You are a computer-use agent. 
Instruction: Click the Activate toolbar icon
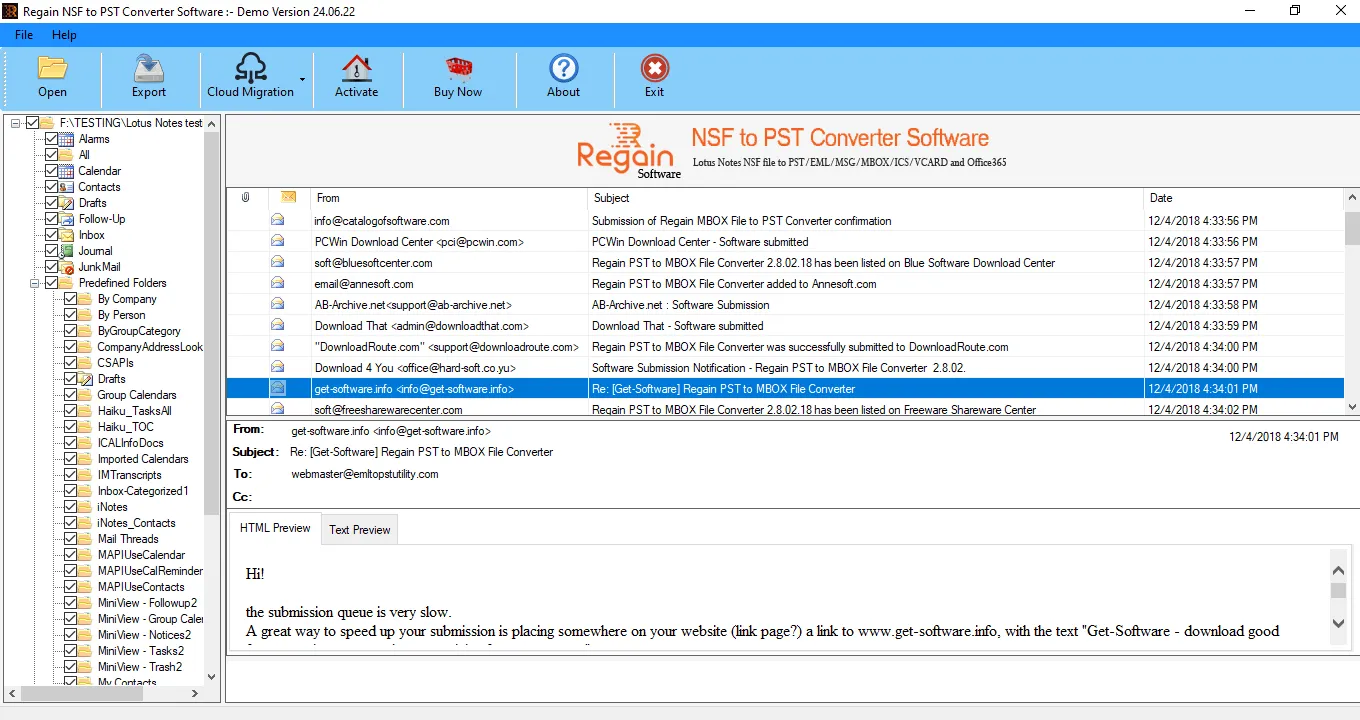click(x=357, y=68)
